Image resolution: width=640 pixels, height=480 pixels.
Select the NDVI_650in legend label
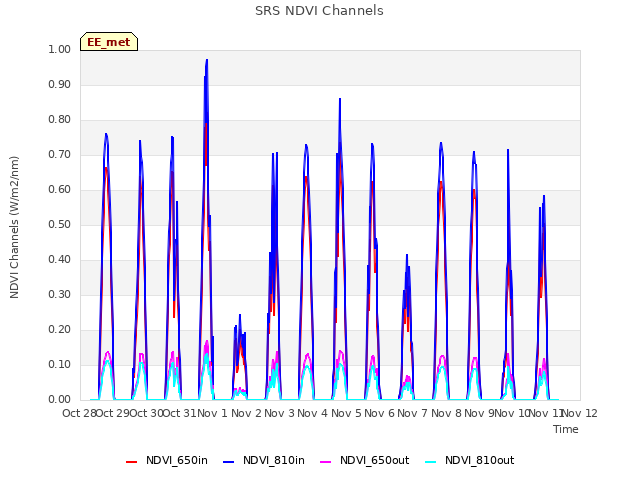coord(177,460)
